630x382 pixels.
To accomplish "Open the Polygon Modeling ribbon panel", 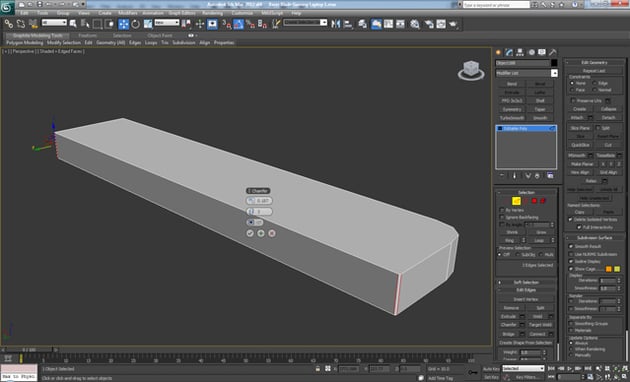I will coord(25,43).
